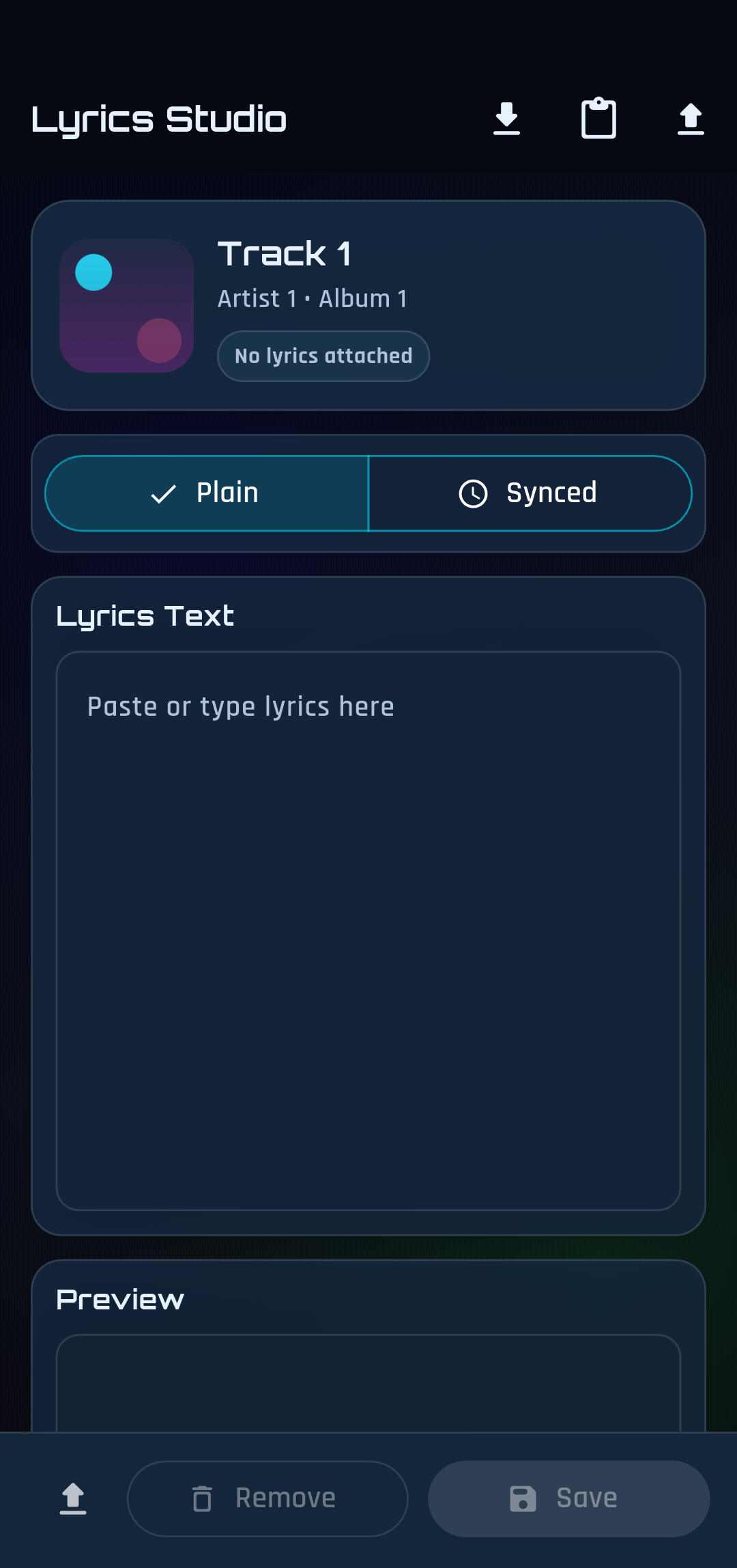Click the clock icon inside the Synced tab
The image size is (737, 1568).
pos(474,493)
